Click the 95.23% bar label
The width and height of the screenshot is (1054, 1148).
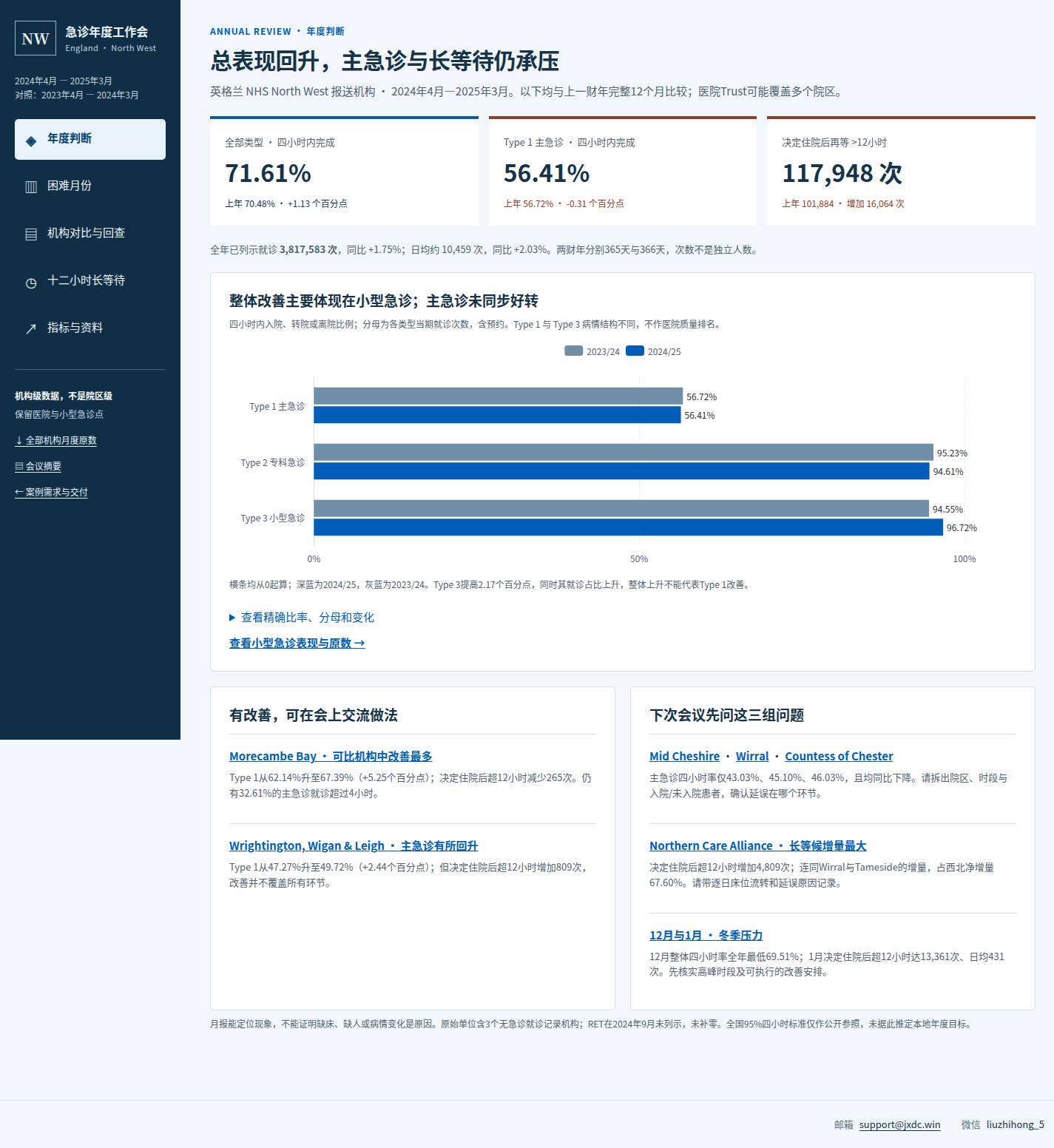[952, 453]
